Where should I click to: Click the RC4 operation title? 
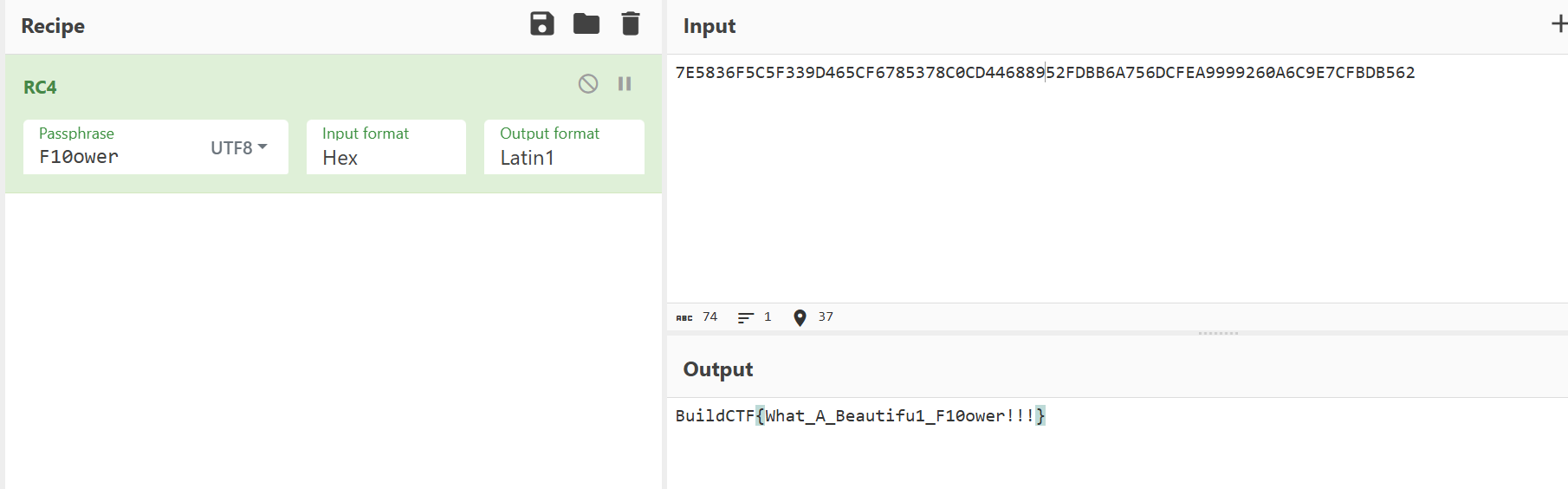tap(40, 88)
